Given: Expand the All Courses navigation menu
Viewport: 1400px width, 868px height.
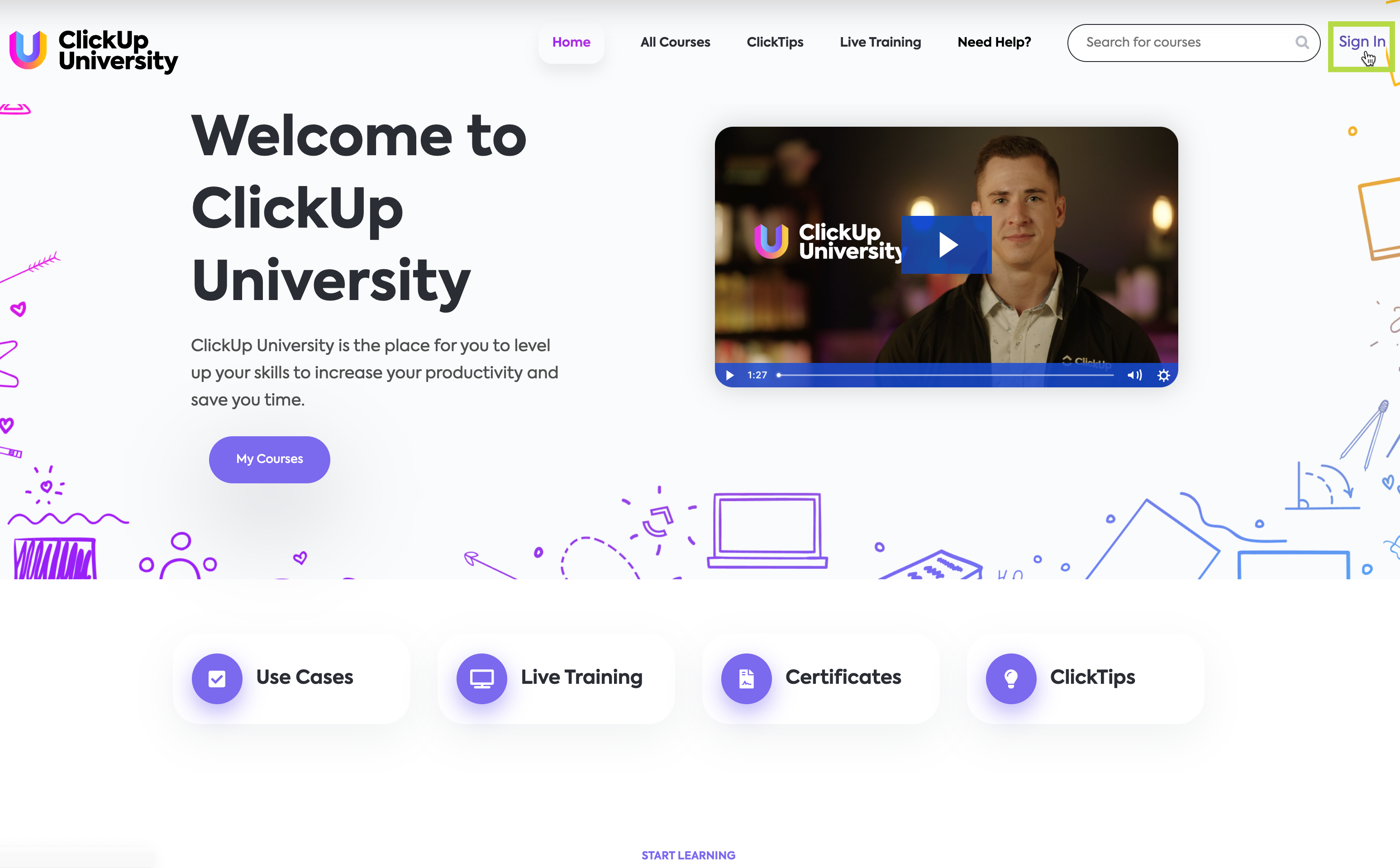Looking at the screenshot, I should 674,42.
